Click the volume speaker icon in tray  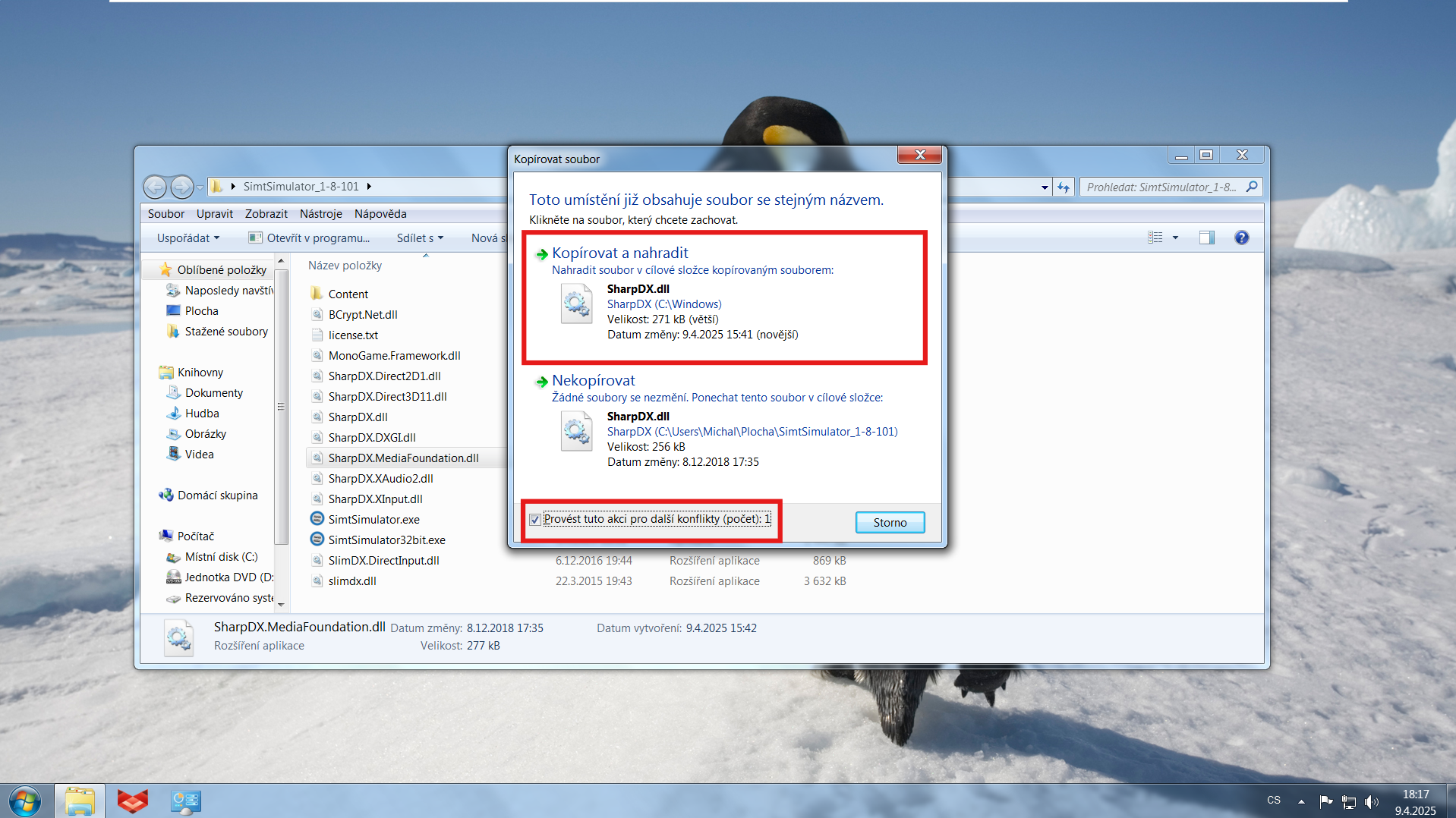click(1371, 801)
